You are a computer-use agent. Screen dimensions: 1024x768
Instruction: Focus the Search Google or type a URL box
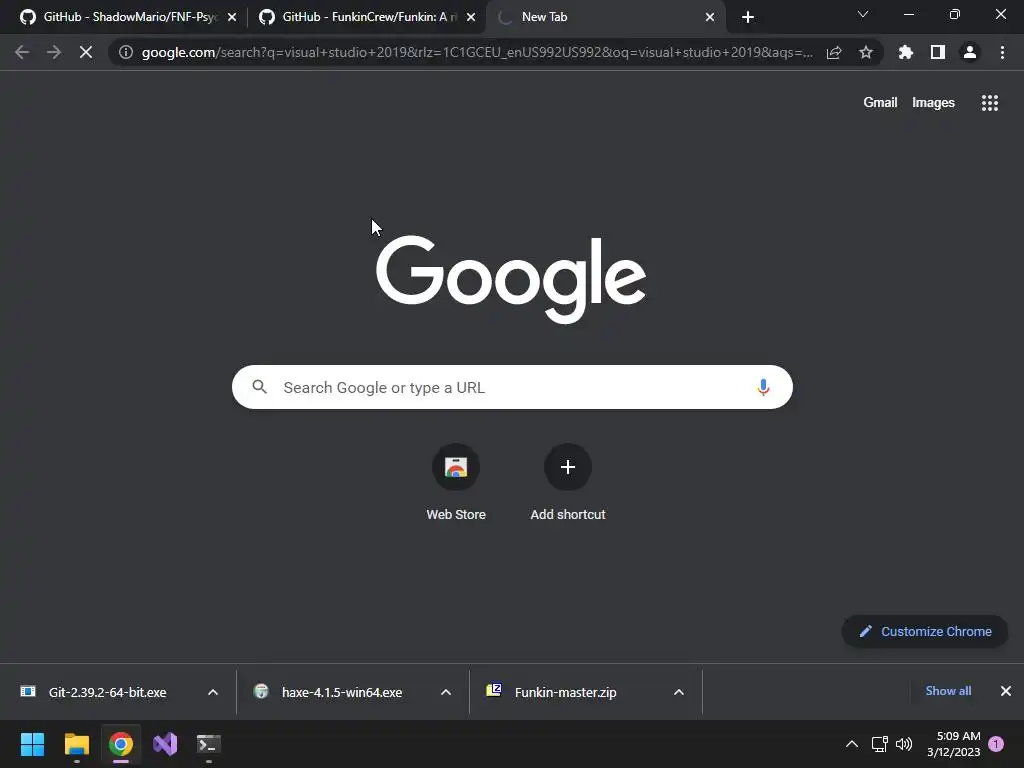512,387
